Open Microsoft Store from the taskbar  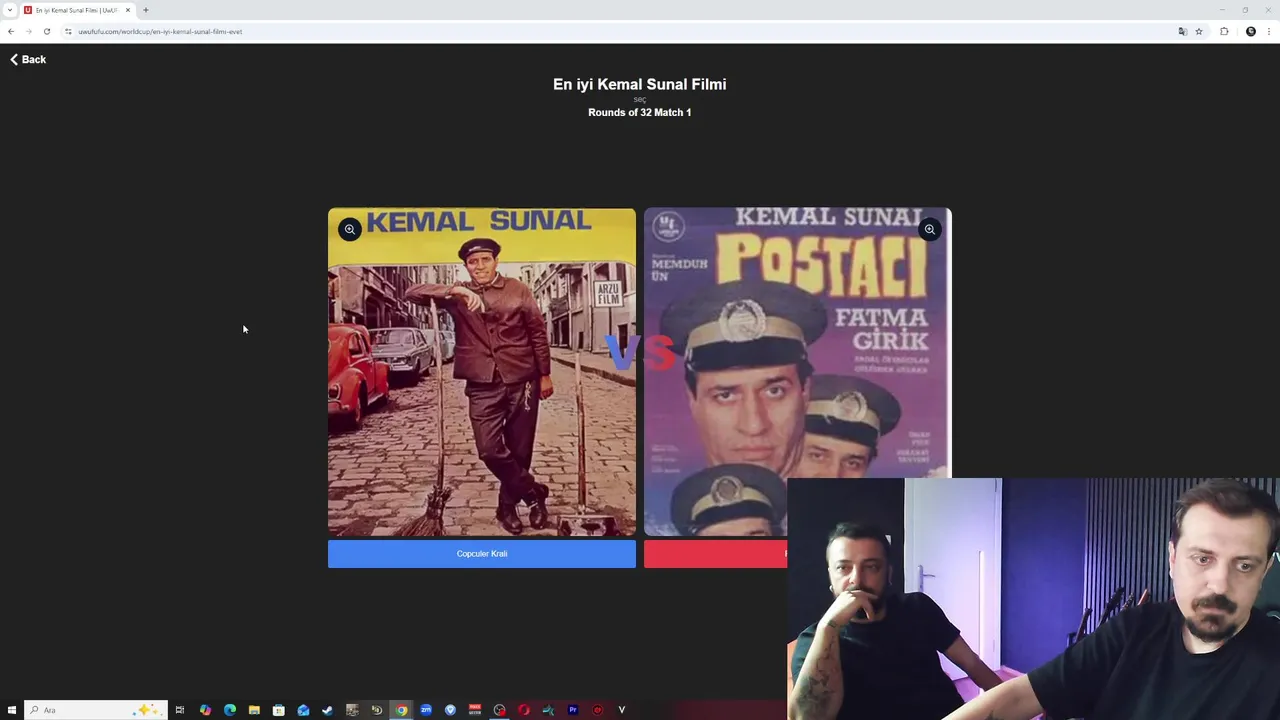point(279,710)
